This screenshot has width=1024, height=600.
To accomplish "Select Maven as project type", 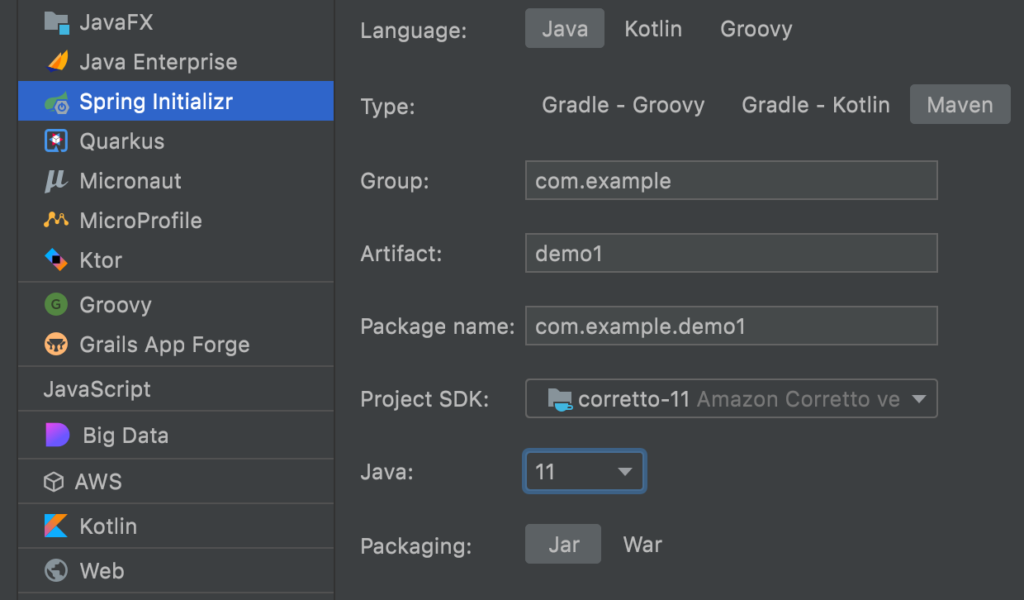I will pyautogui.click(x=959, y=104).
